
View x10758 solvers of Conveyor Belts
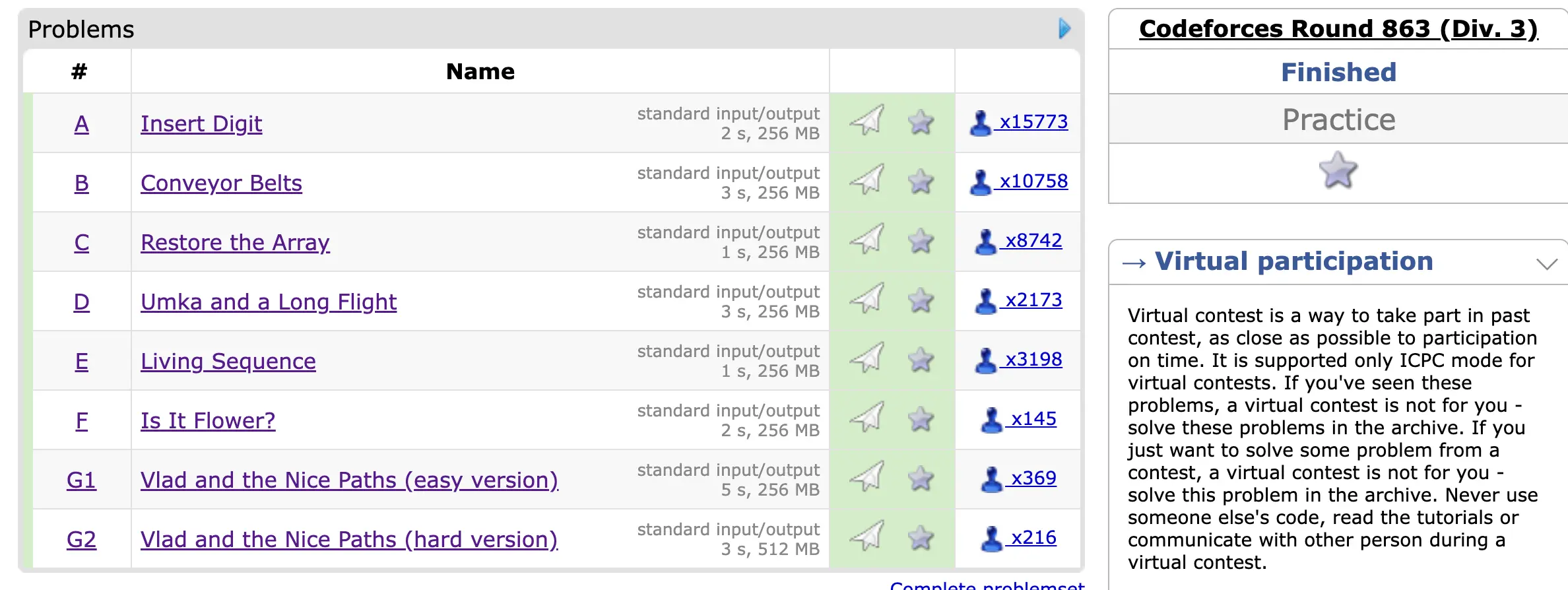(1018, 181)
